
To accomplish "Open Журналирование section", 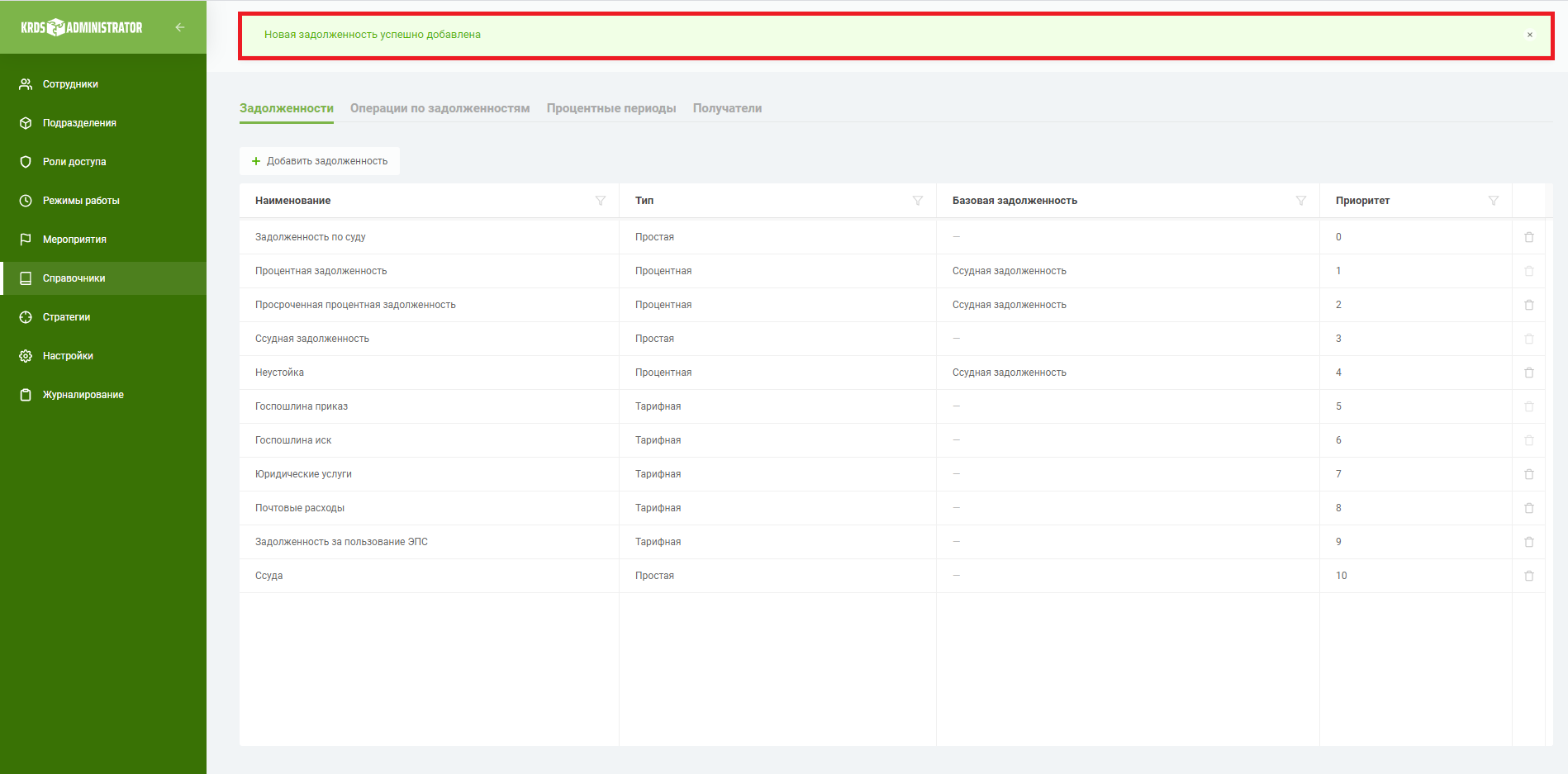I will coord(103,395).
